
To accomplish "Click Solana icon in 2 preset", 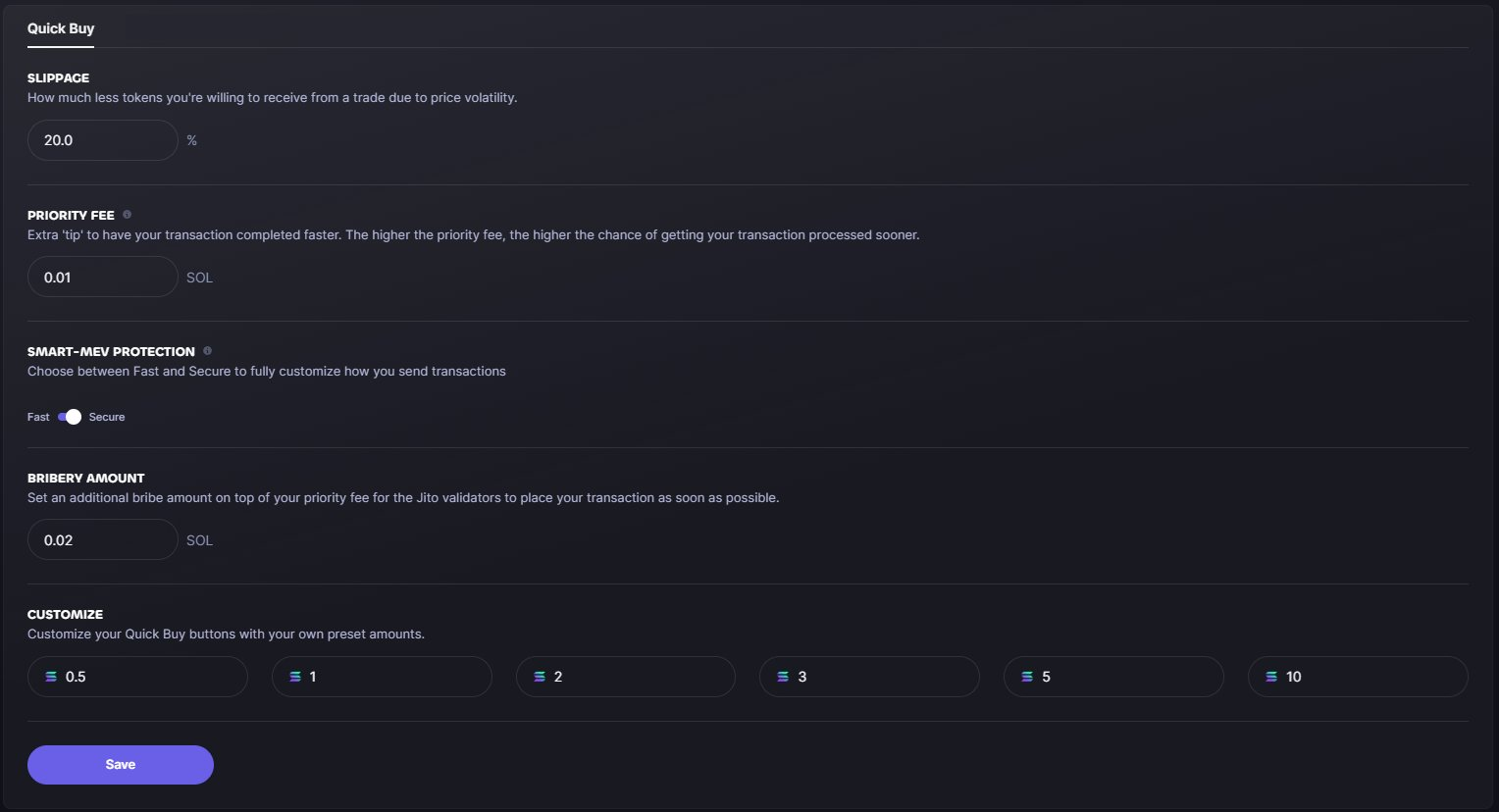I will pos(540,677).
